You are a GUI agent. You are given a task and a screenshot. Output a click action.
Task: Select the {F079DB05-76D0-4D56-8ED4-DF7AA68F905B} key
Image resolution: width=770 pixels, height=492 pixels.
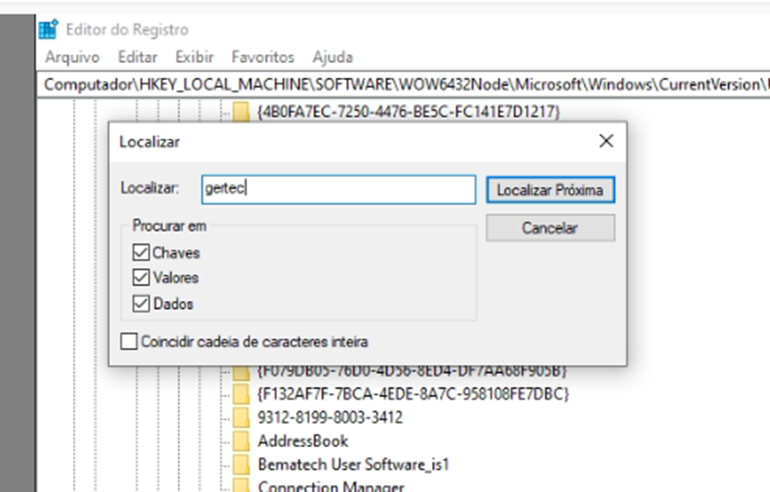[412, 371]
